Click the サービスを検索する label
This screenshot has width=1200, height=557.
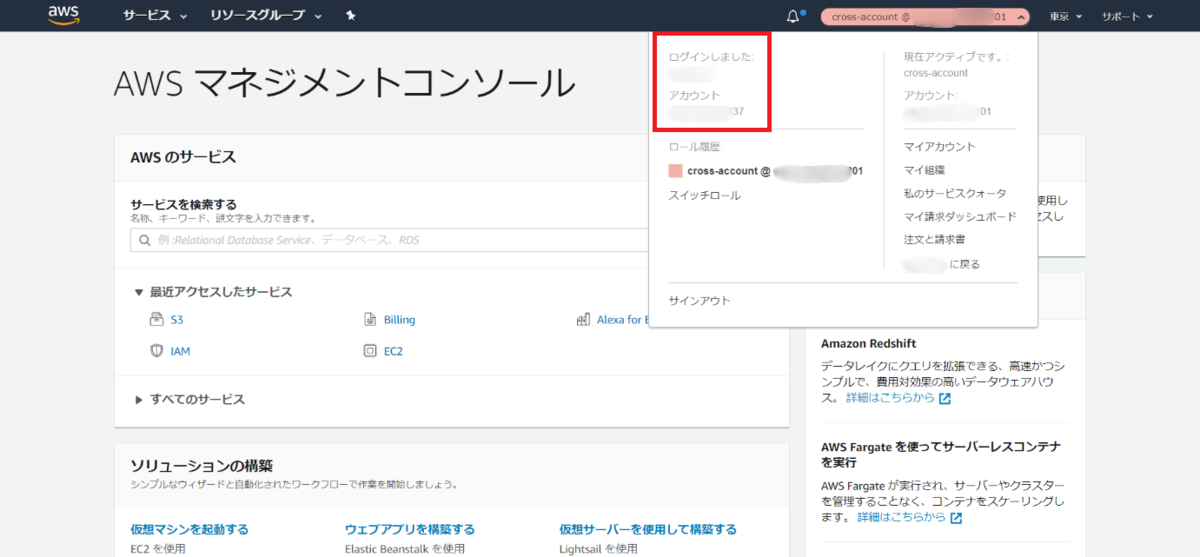tap(183, 204)
